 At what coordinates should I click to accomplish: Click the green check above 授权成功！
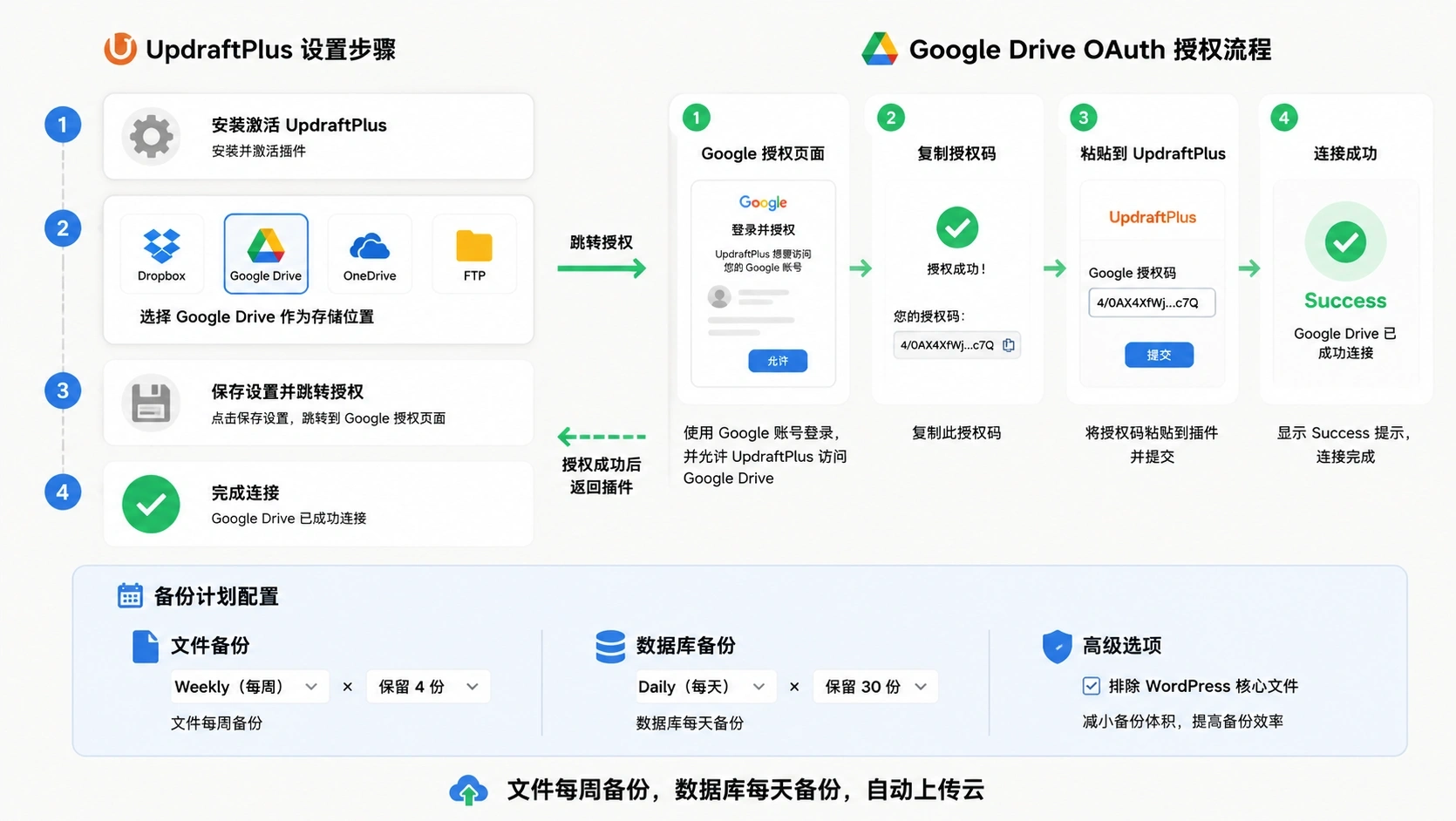coord(957,227)
